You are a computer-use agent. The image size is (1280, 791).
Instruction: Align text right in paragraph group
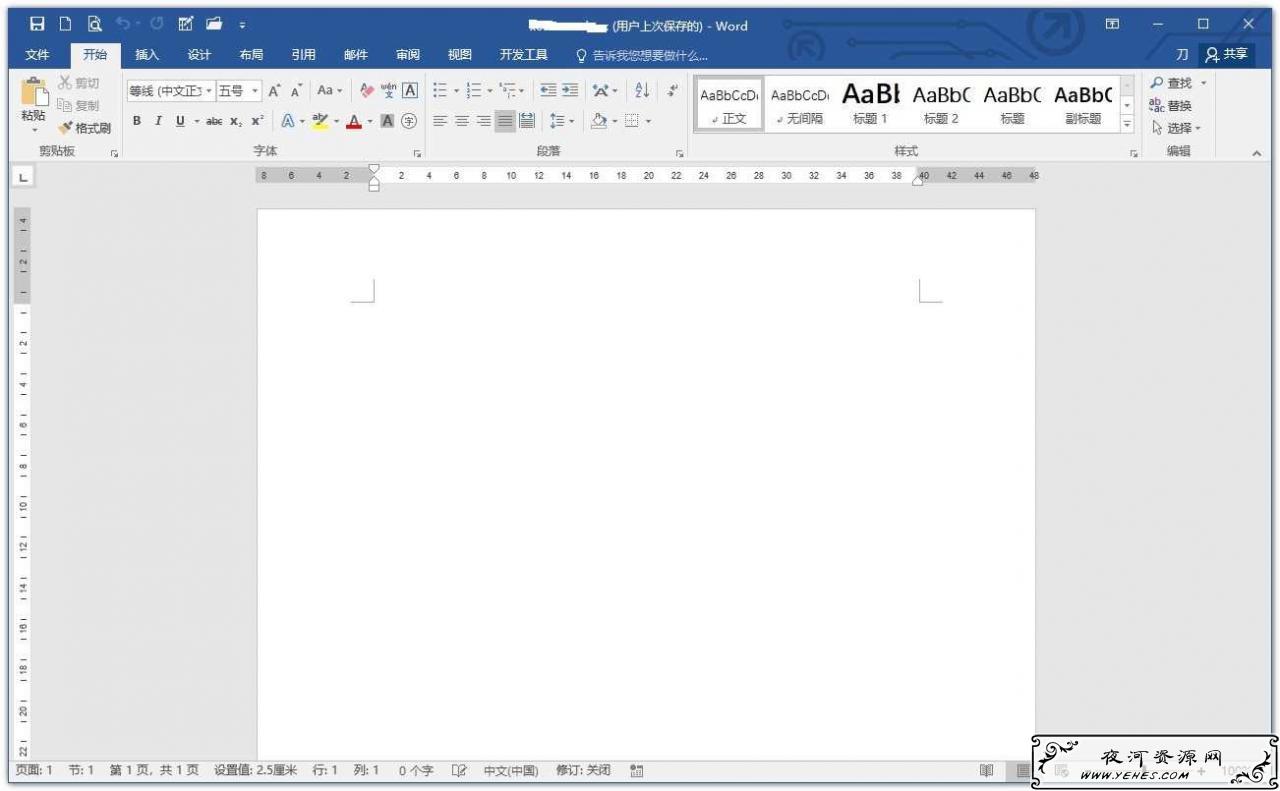[484, 121]
